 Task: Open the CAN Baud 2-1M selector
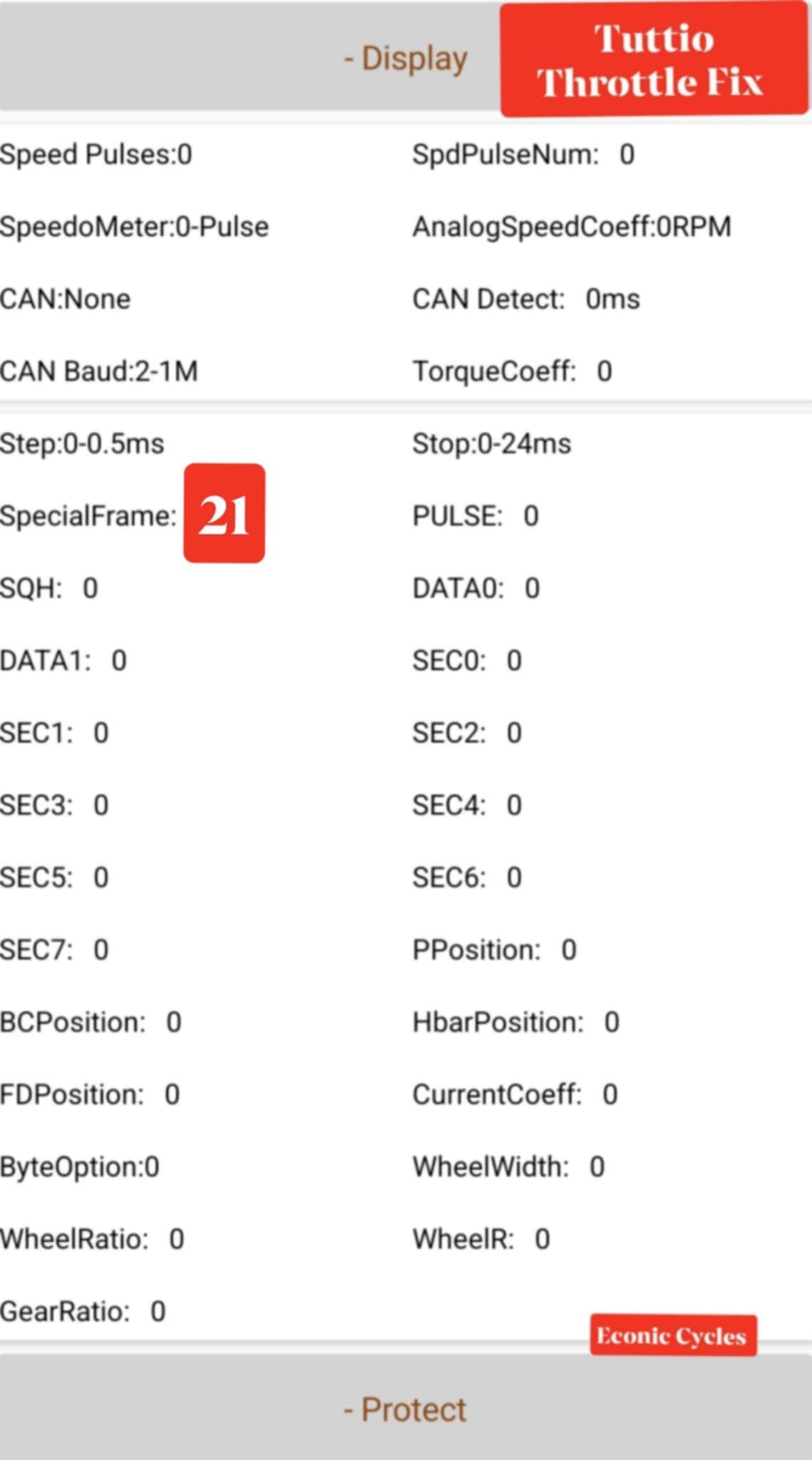(x=99, y=371)
